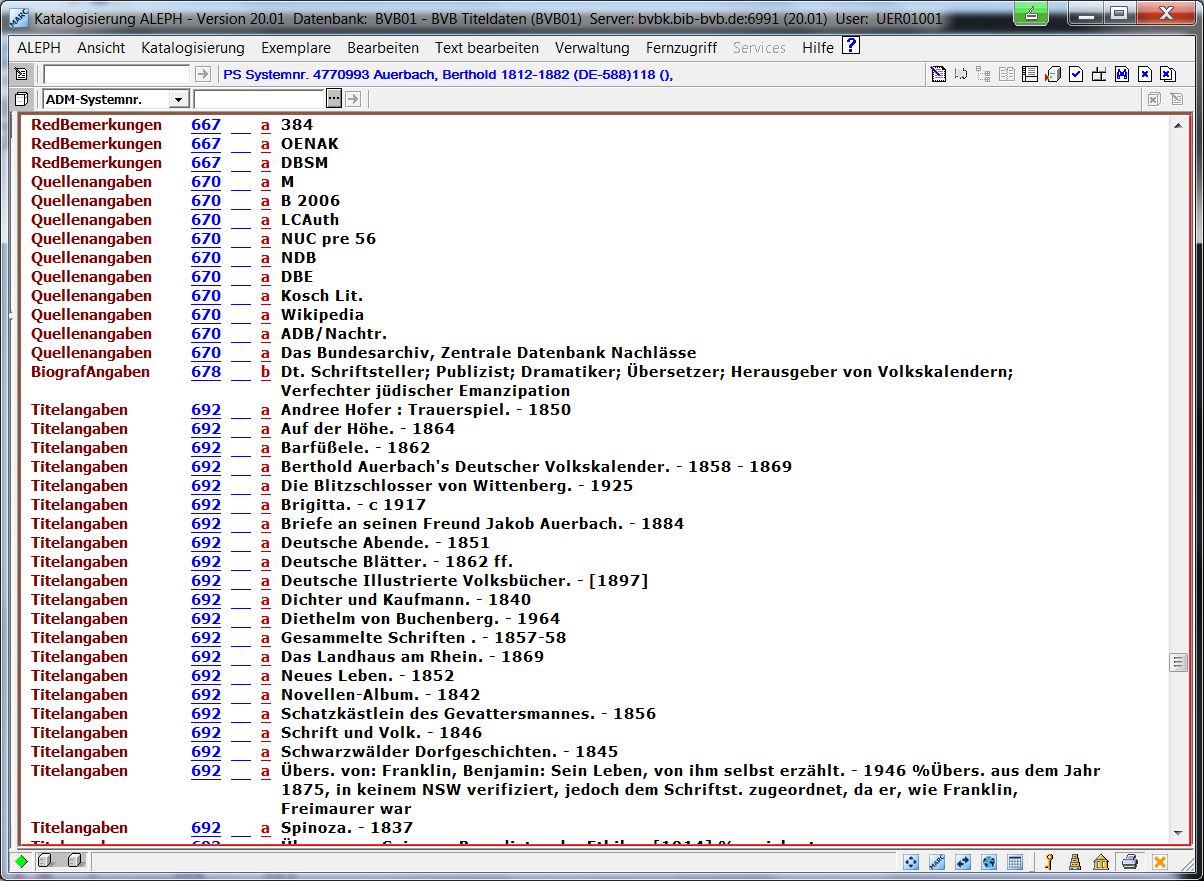The width and height of the screenshot is (1204, 881).
Task: Click the vertical scrollbar thumb
Action: point(1179,662)
